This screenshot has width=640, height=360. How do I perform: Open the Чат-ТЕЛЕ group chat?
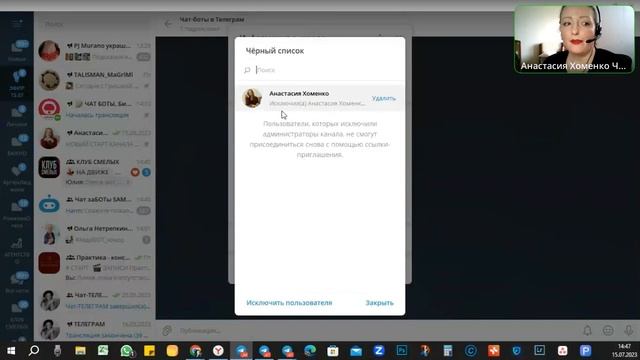coord(95,300)
